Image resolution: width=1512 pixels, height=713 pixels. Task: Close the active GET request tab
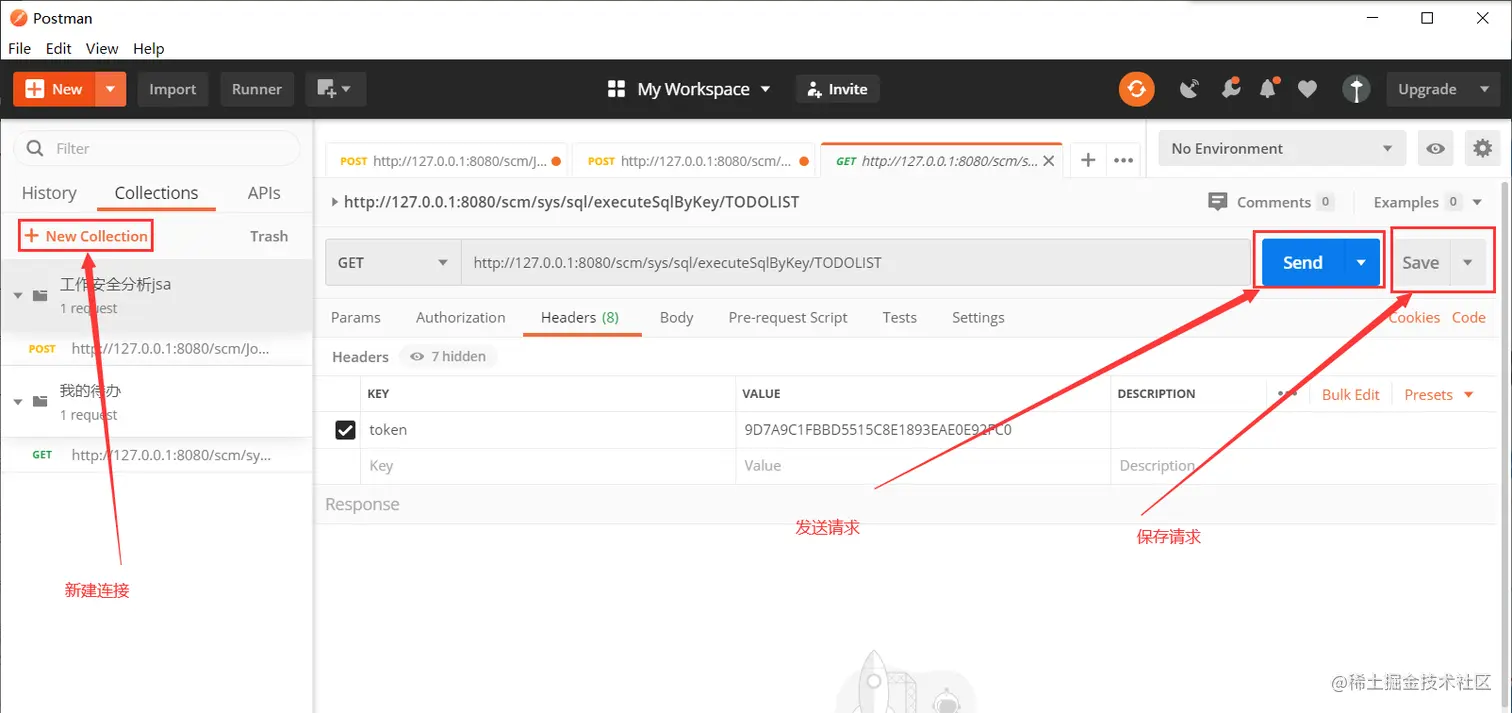1049,160
